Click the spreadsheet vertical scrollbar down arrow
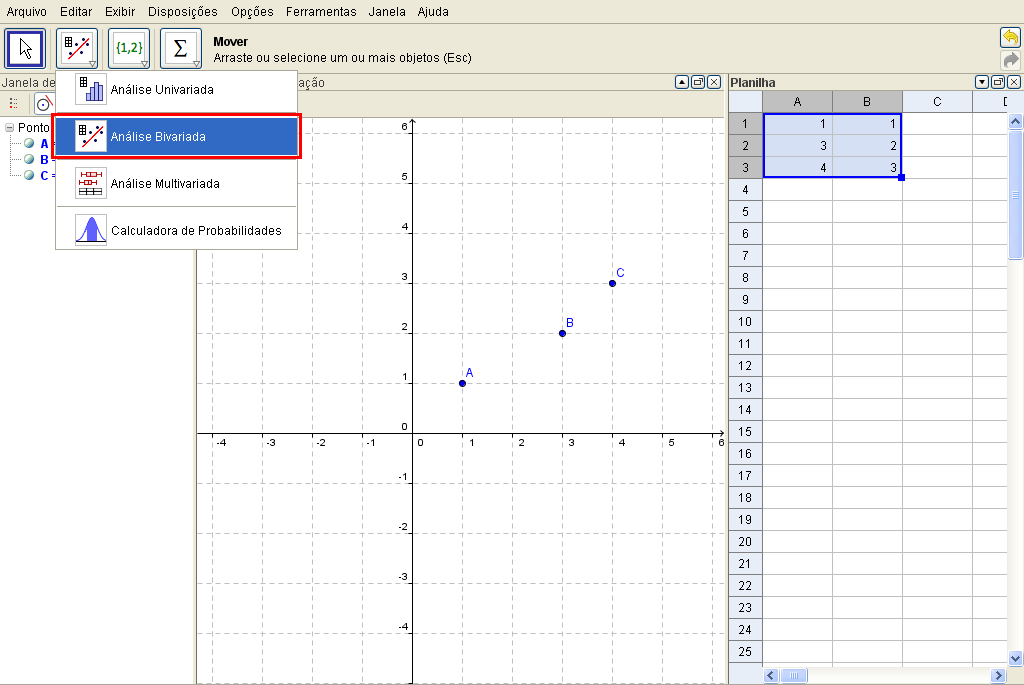Image resolution: width=1024 pixels, height=685 pixels. pyautogui.click(x=1016, y=658)
